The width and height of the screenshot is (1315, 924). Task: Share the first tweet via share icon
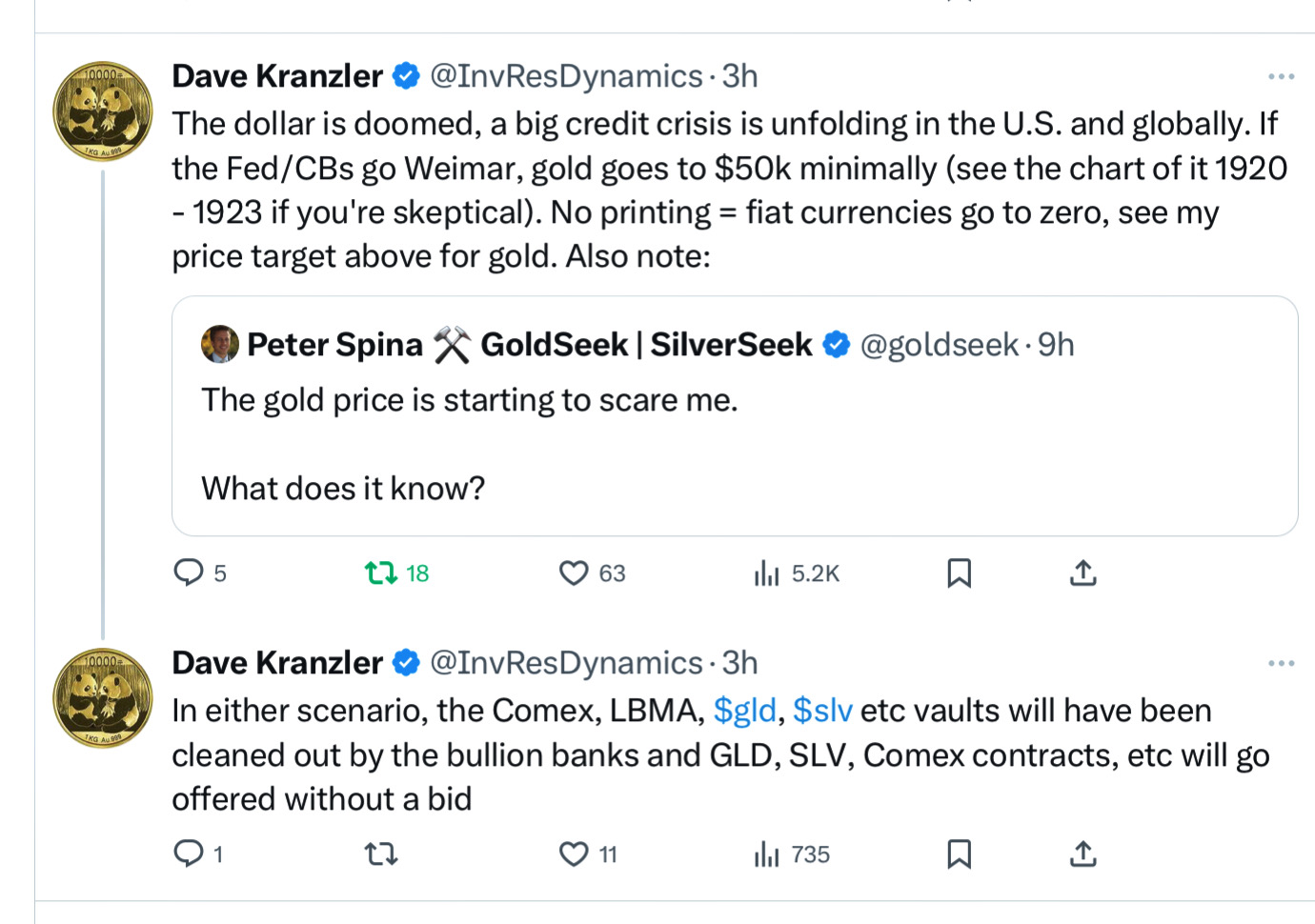[x=1082, y=572]
